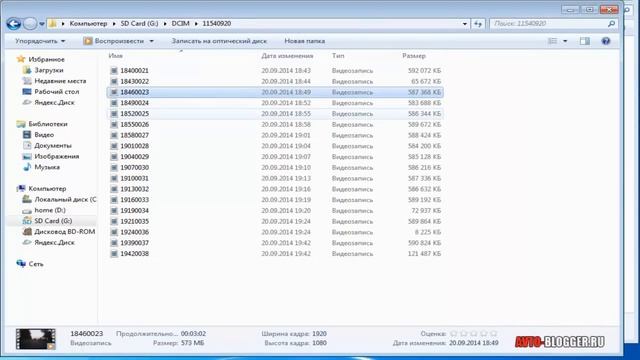Viewport: 640px width, 360px height.
Task: Select the file named 18460023
Action: tap(134, 92)
